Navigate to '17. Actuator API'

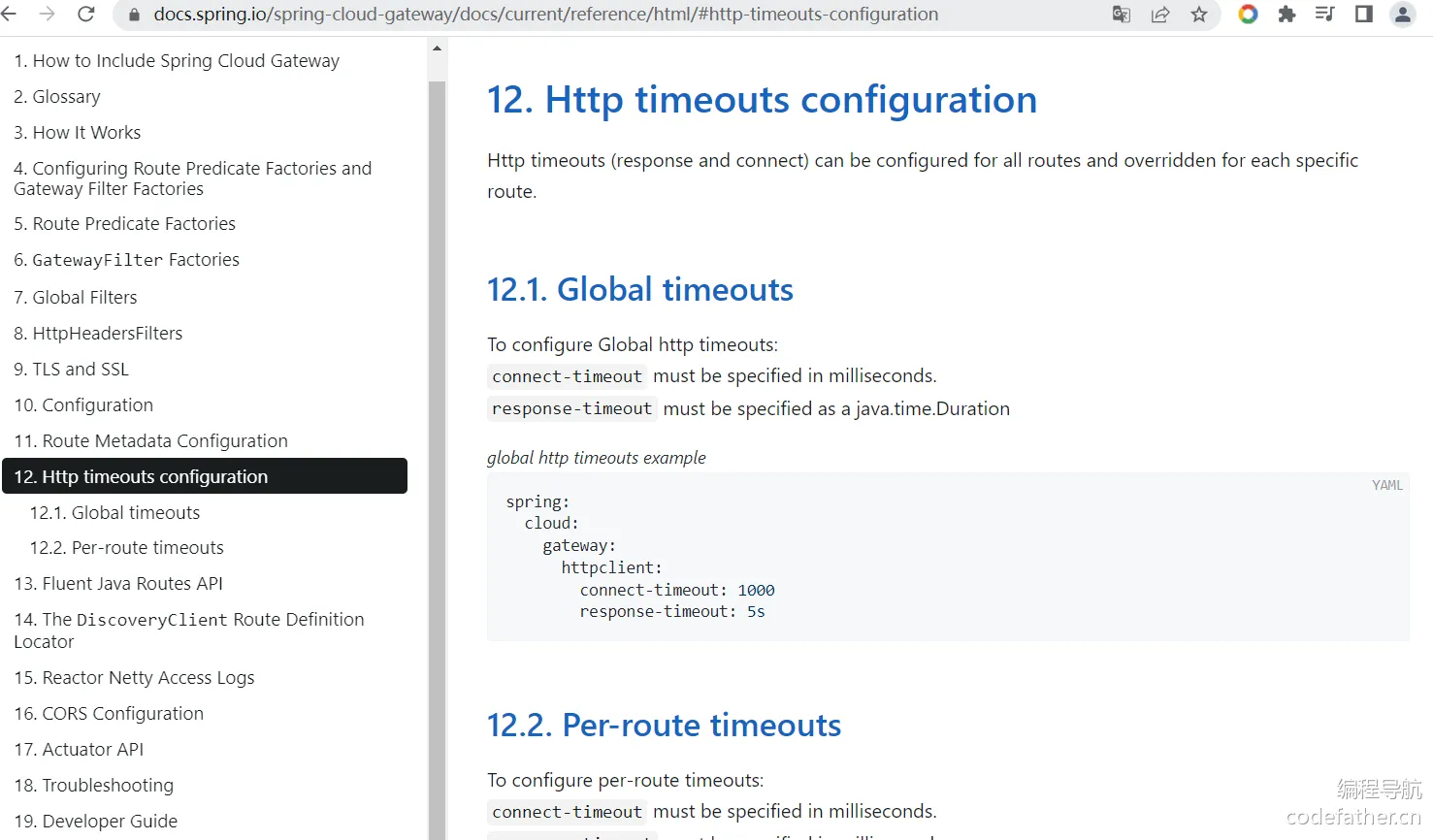click(79, 750)
